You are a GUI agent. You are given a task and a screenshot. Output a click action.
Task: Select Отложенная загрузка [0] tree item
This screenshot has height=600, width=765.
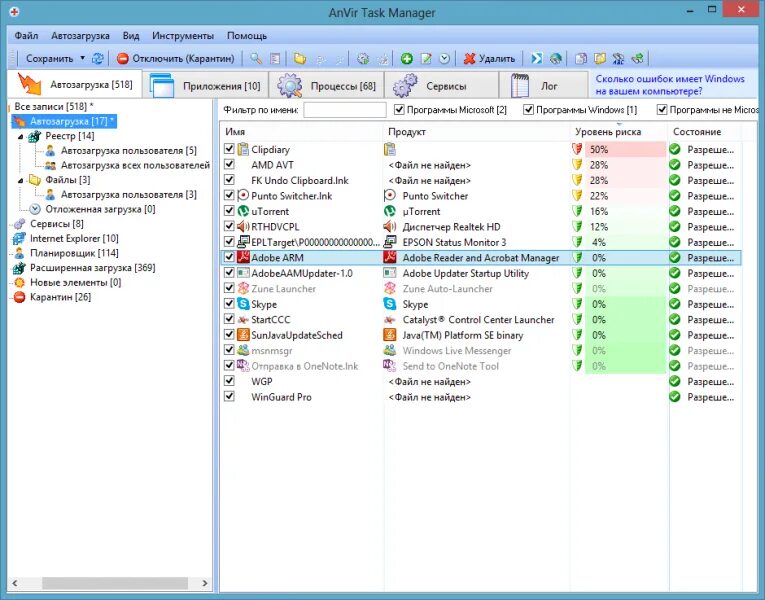(x=100, y=209)
